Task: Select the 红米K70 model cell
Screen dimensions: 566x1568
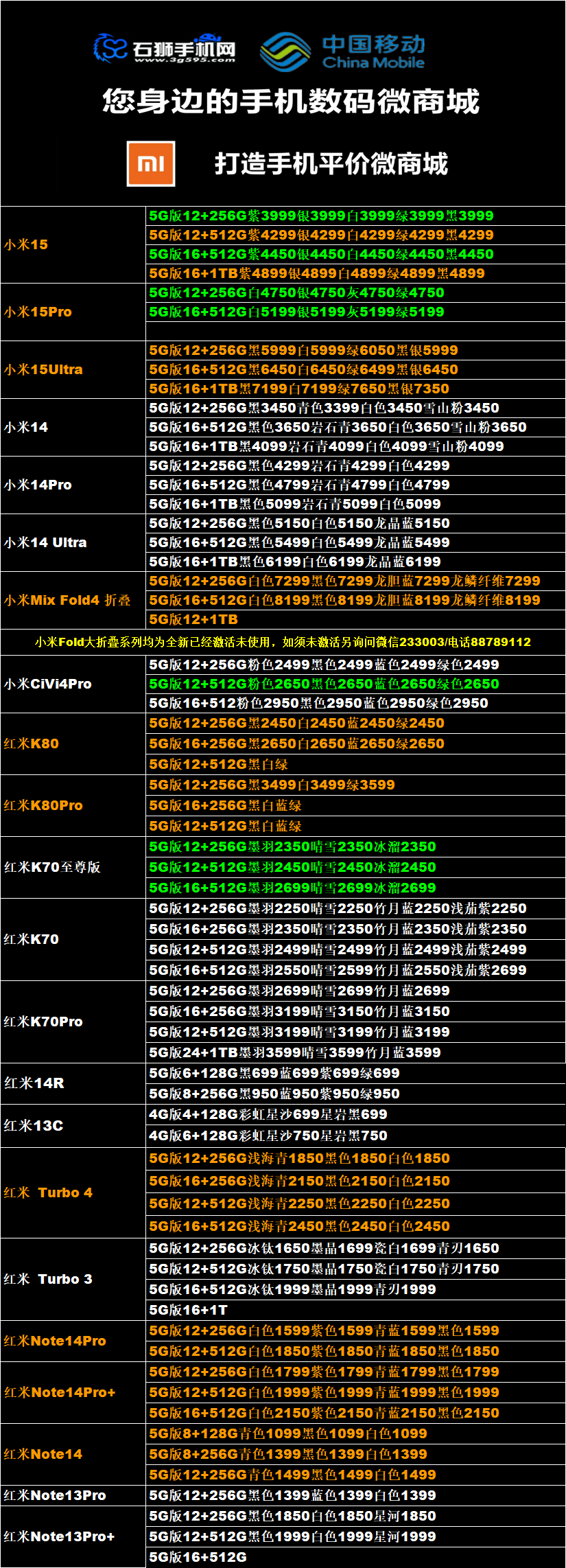Action: click(73, 939)
